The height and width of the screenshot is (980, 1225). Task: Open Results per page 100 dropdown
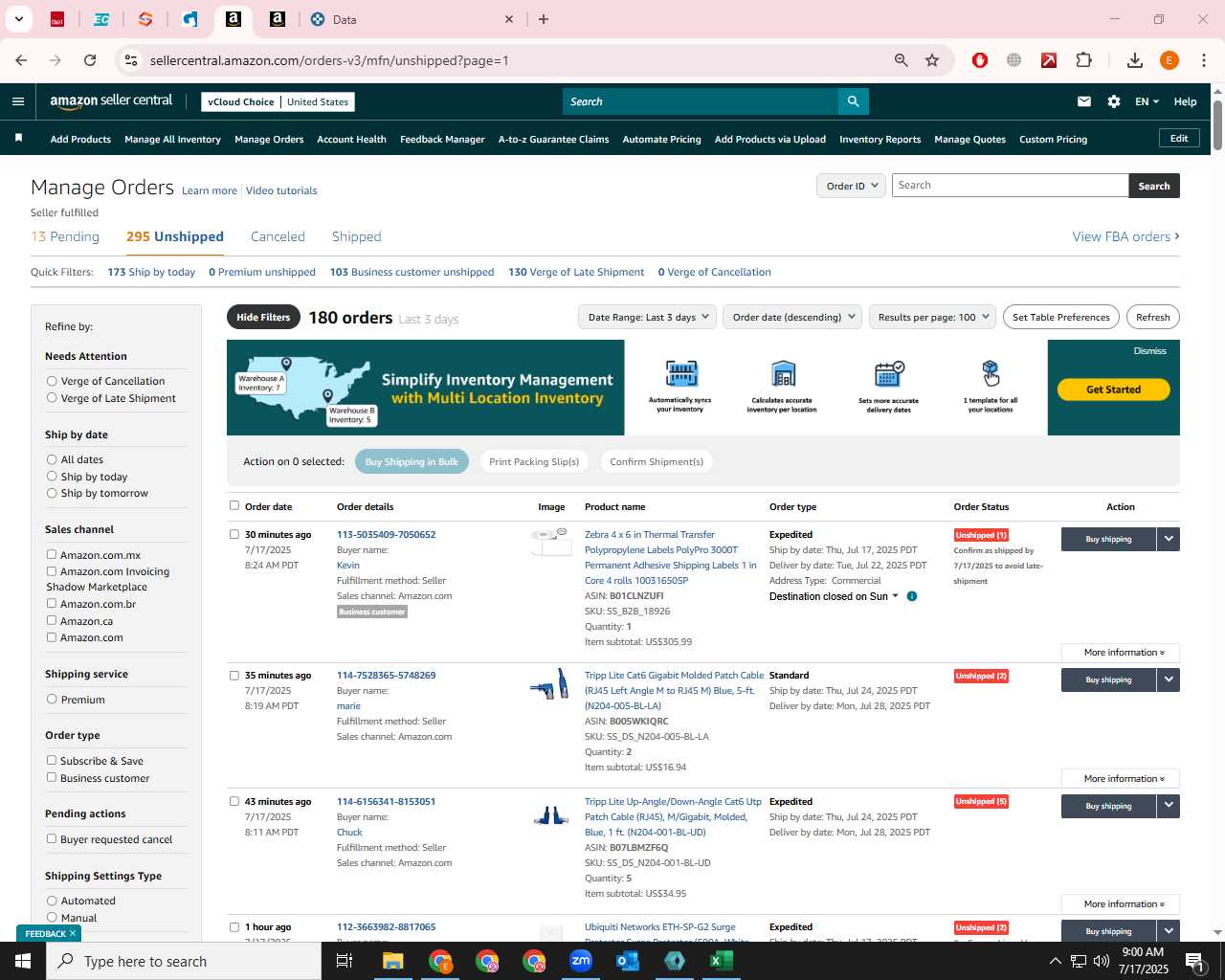(932, 317)
